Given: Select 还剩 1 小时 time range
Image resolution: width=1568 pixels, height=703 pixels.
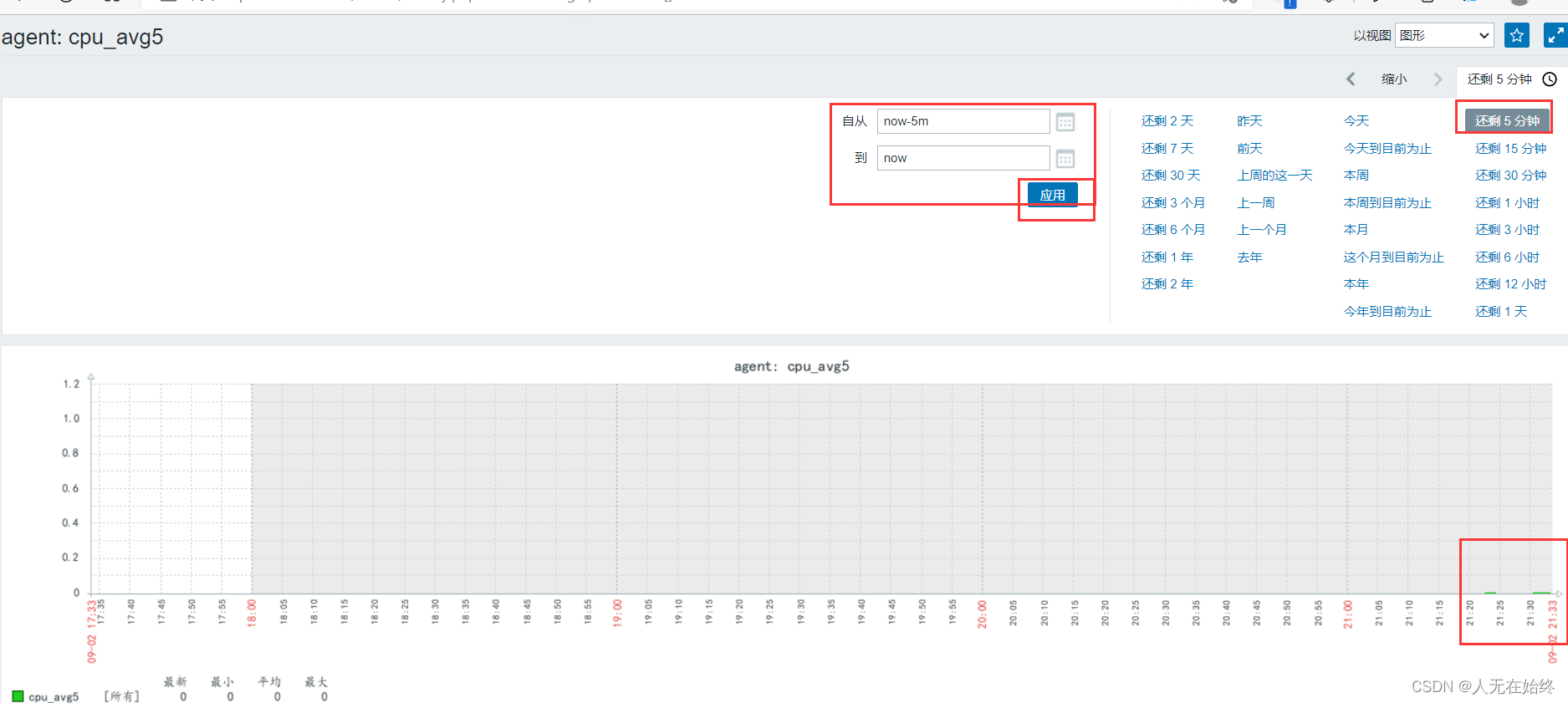Looking at the screenshot, I should (x=1507, y=202).
